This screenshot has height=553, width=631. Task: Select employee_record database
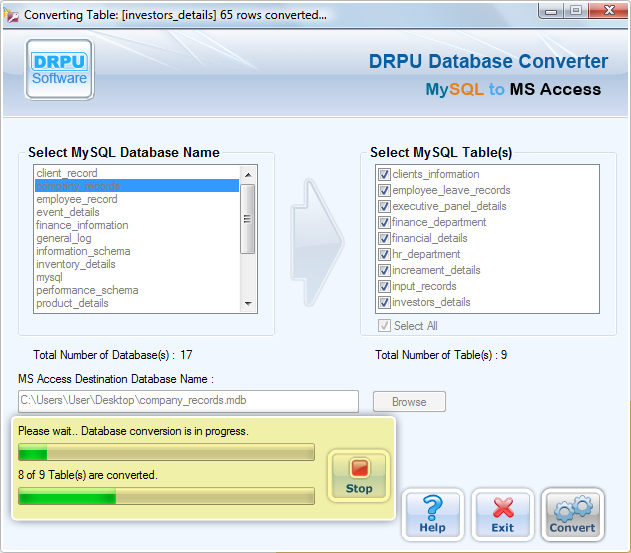pyautogui.click(x=137, y=199)
